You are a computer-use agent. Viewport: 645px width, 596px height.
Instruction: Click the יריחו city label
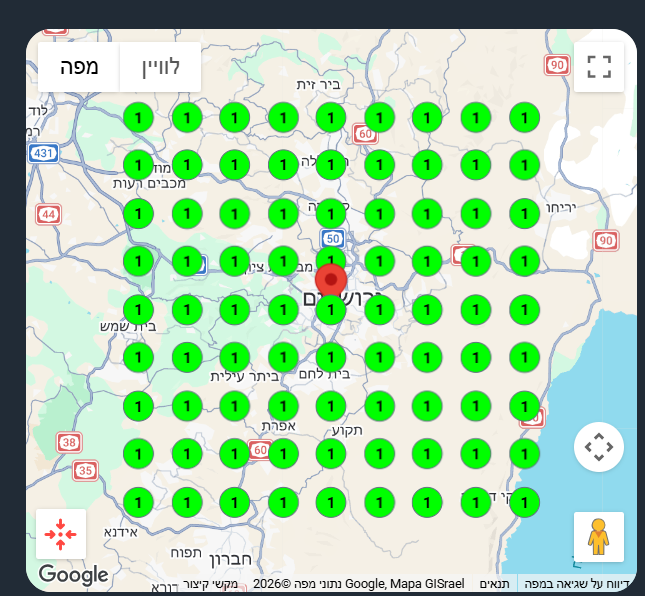pyautogui.click(x=561, y=207)
